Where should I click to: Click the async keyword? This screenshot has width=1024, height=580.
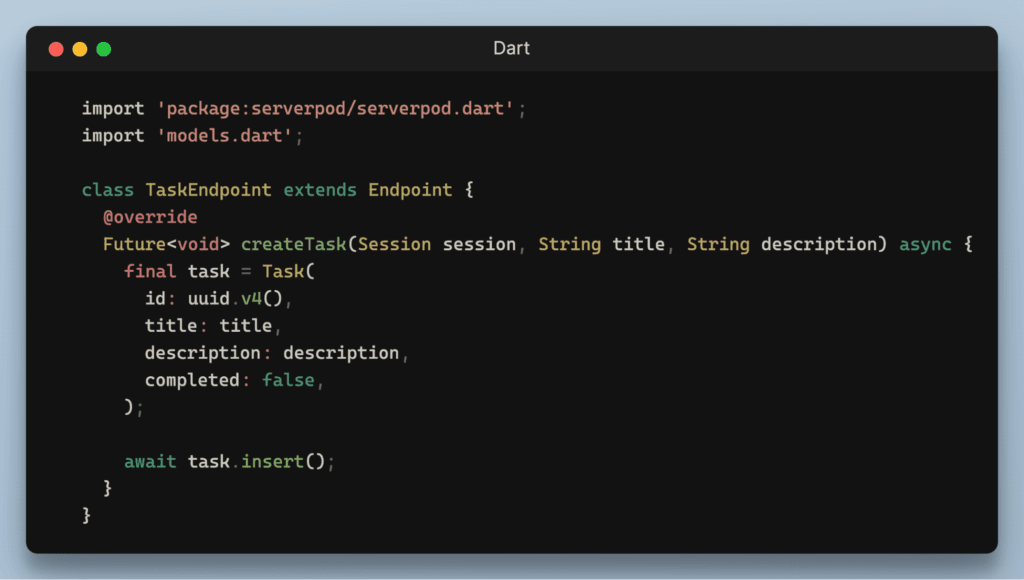[925, 244]
